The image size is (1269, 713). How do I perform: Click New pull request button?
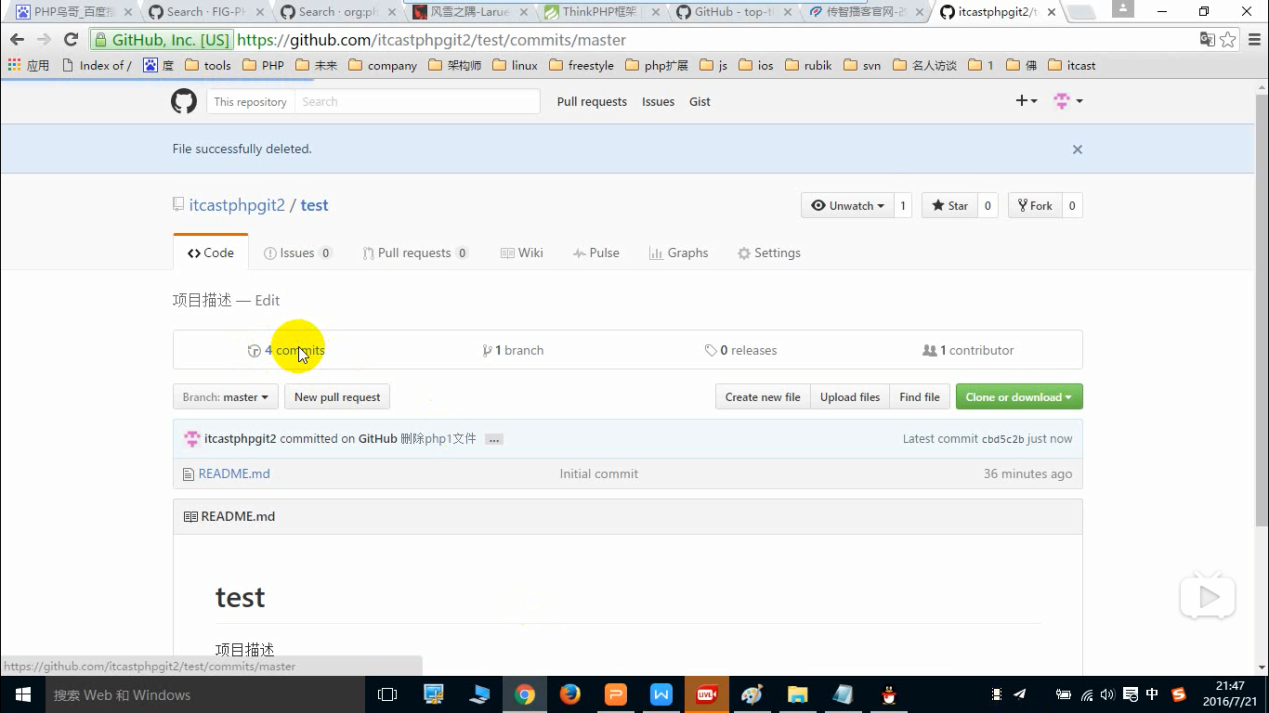[x=337, y=397]
